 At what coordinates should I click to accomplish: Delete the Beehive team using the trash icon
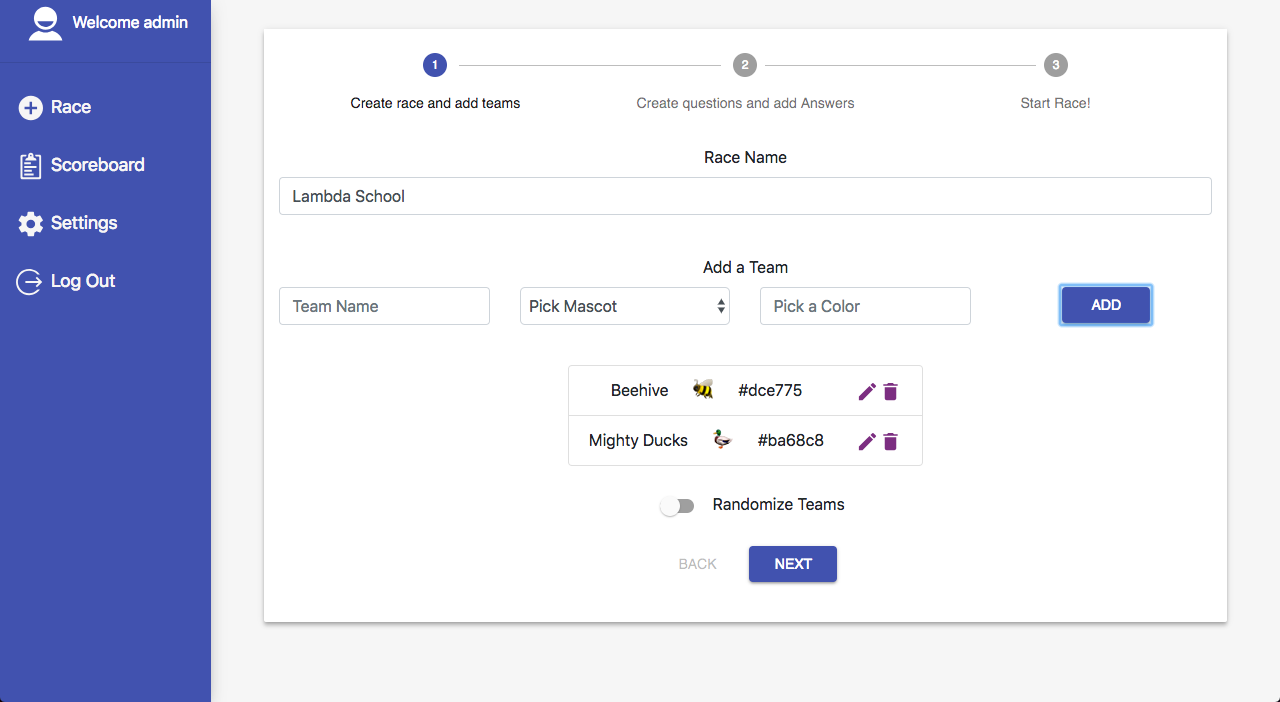pyautogui.click(x=891, y=391)
